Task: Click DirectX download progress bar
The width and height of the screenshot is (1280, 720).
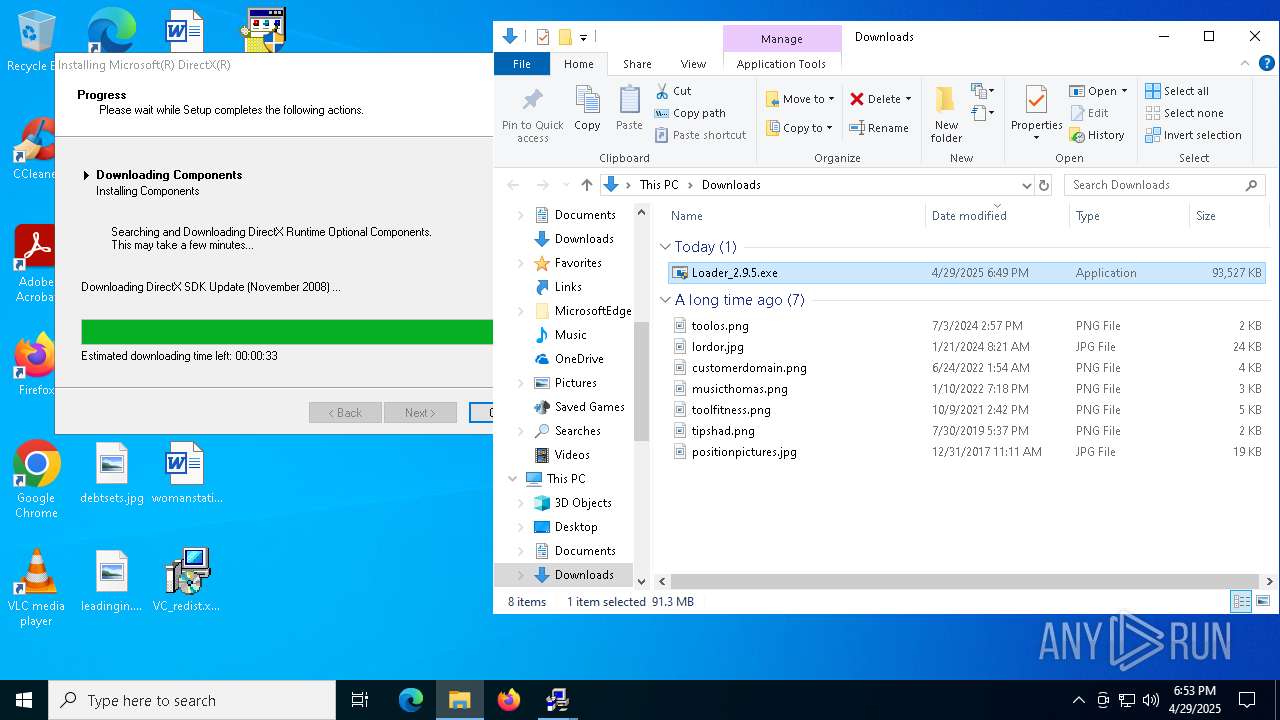Action: click(287, 332)
